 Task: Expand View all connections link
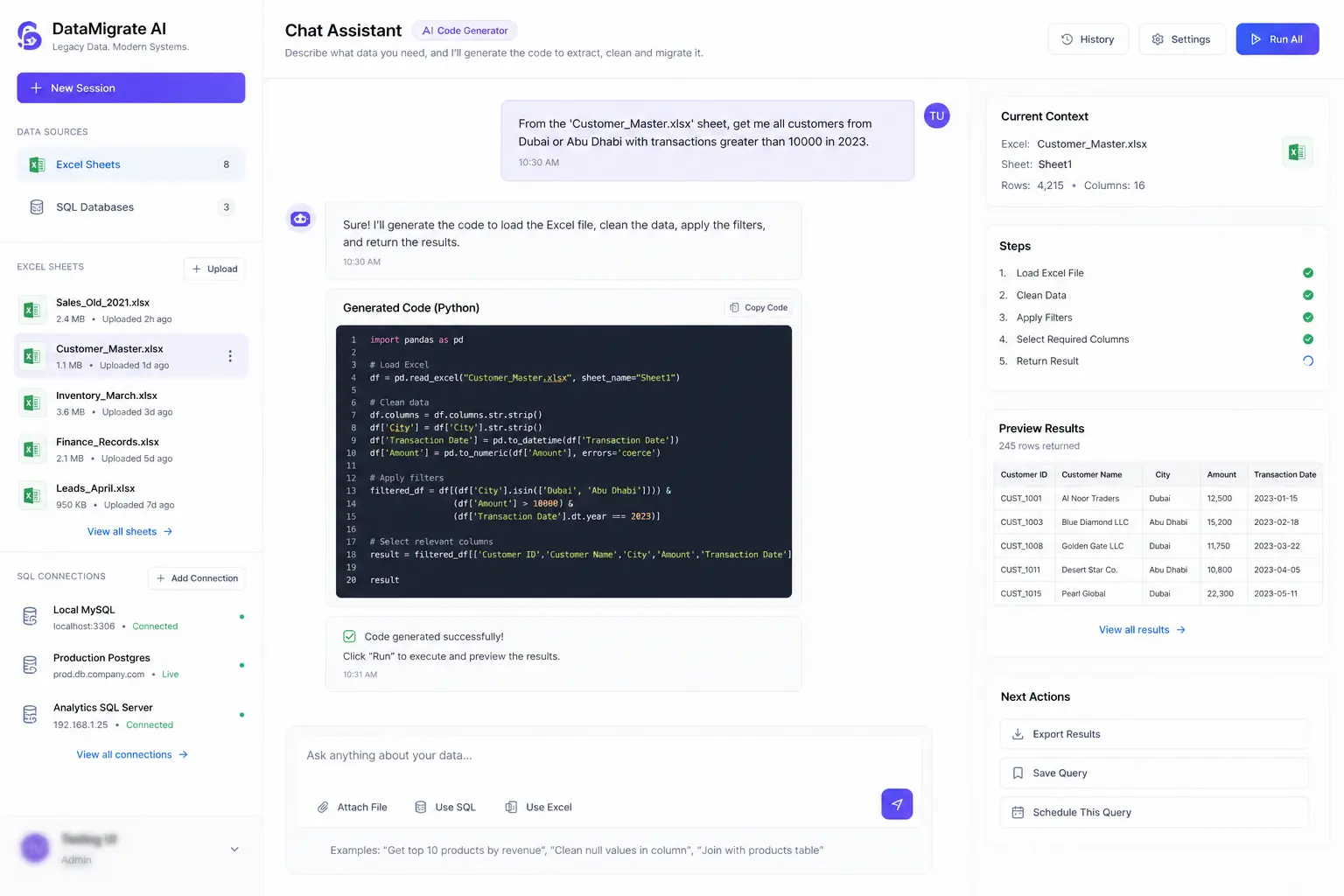[x=131, y=754]
